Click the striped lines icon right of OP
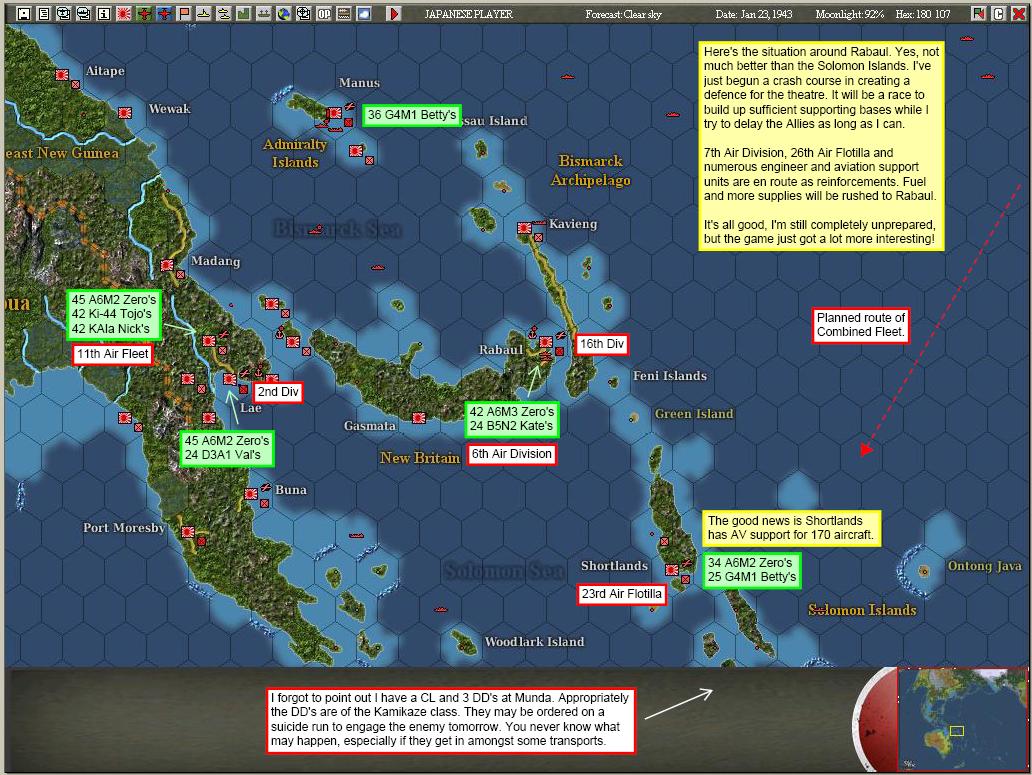This screenshot has height=775, width=1032. pyautogui.click(x=344, y=13)
